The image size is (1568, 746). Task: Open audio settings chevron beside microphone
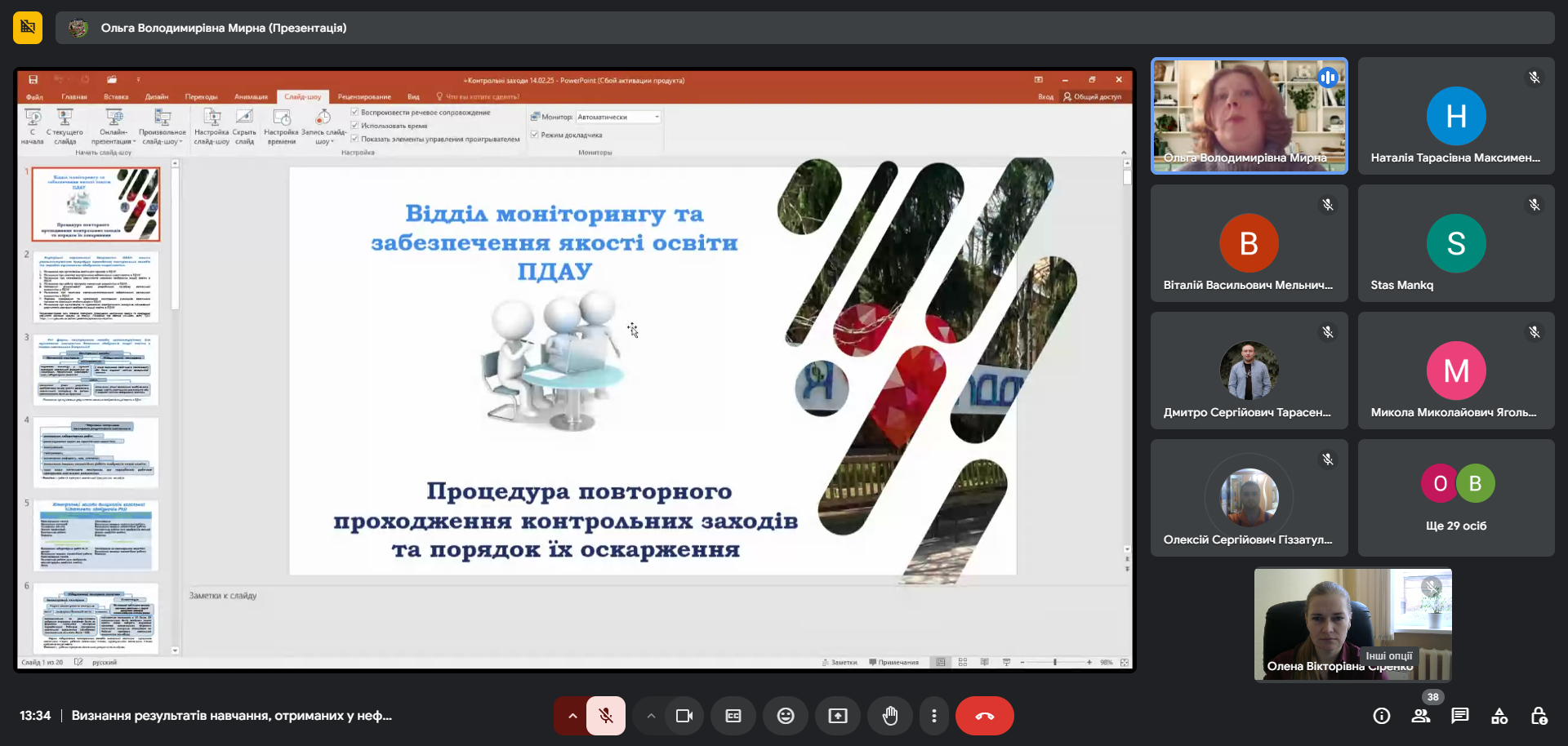tap(572, 716)
